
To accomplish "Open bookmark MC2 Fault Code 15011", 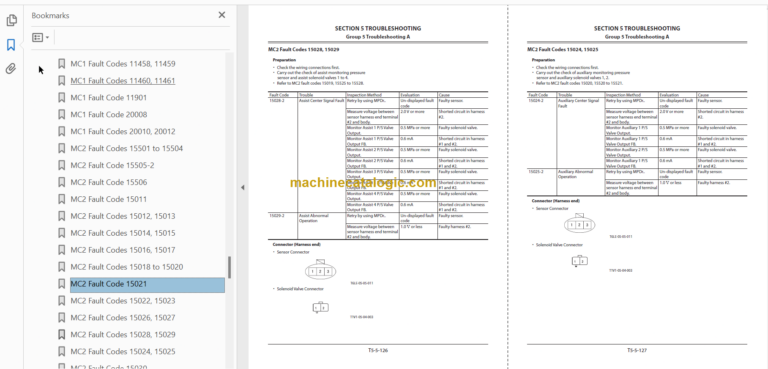I will [108, 199].
